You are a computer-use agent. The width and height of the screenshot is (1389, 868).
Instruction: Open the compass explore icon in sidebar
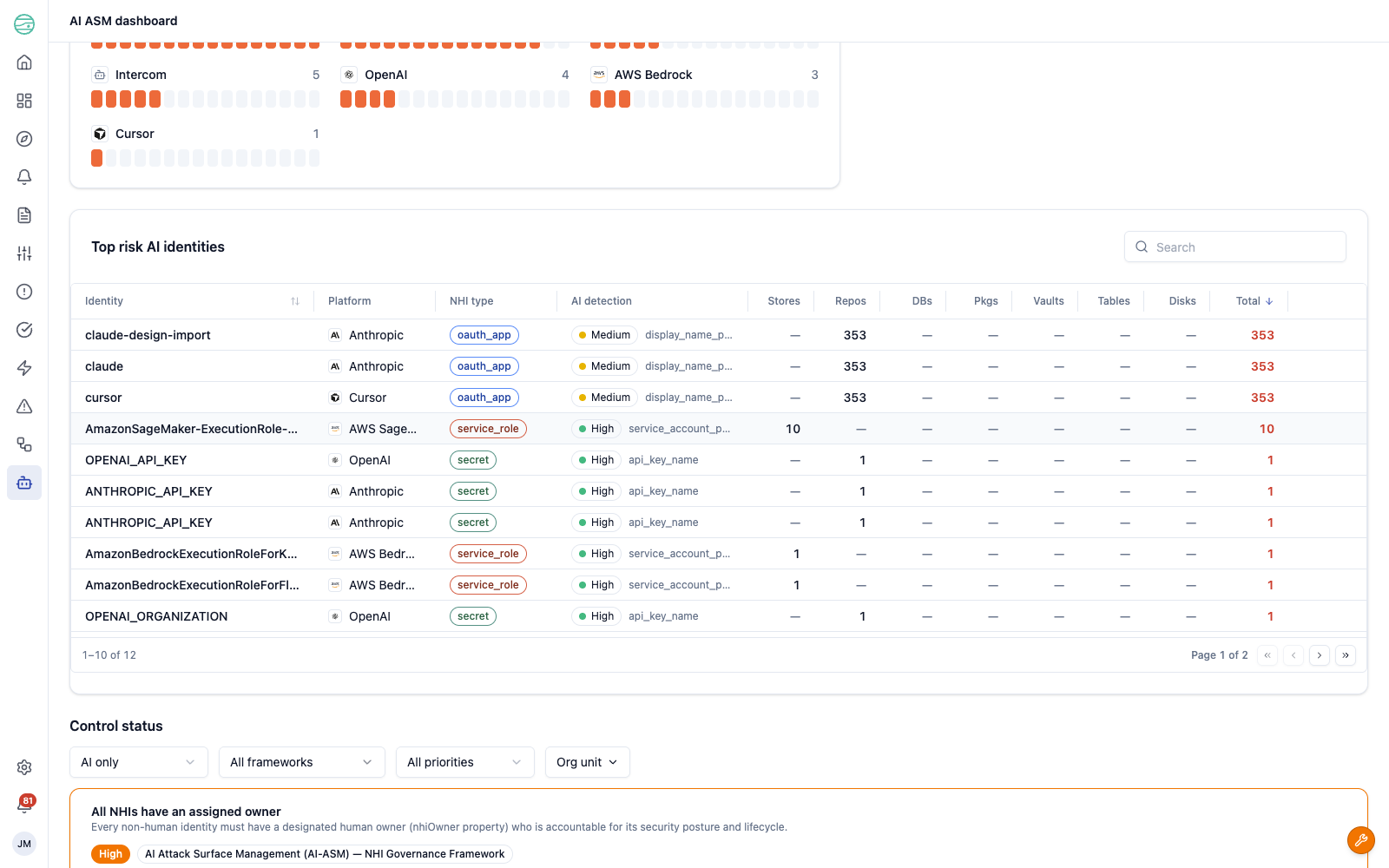click(24, 139)
